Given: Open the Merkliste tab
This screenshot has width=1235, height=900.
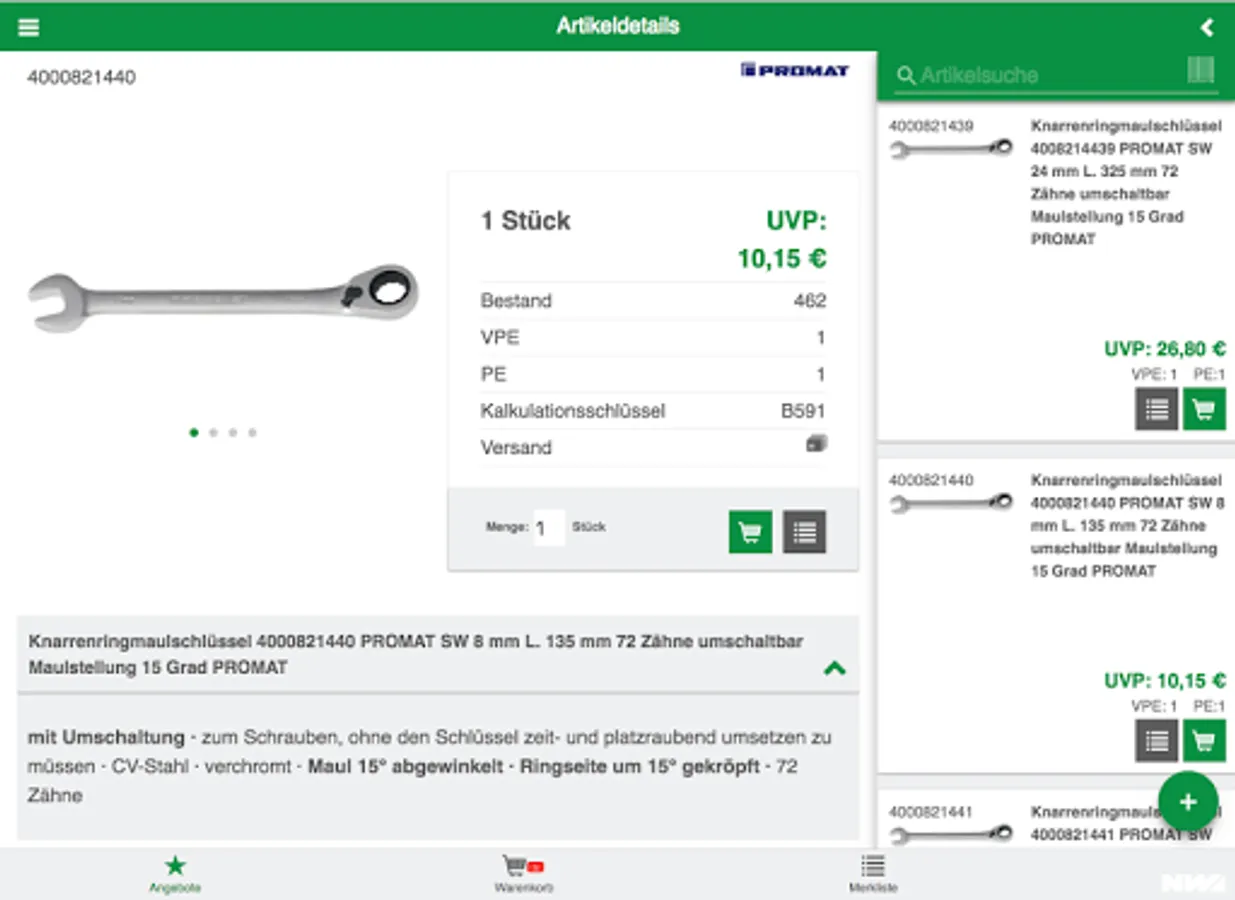Looking at the screenshot, I should [x=873, y=873].
